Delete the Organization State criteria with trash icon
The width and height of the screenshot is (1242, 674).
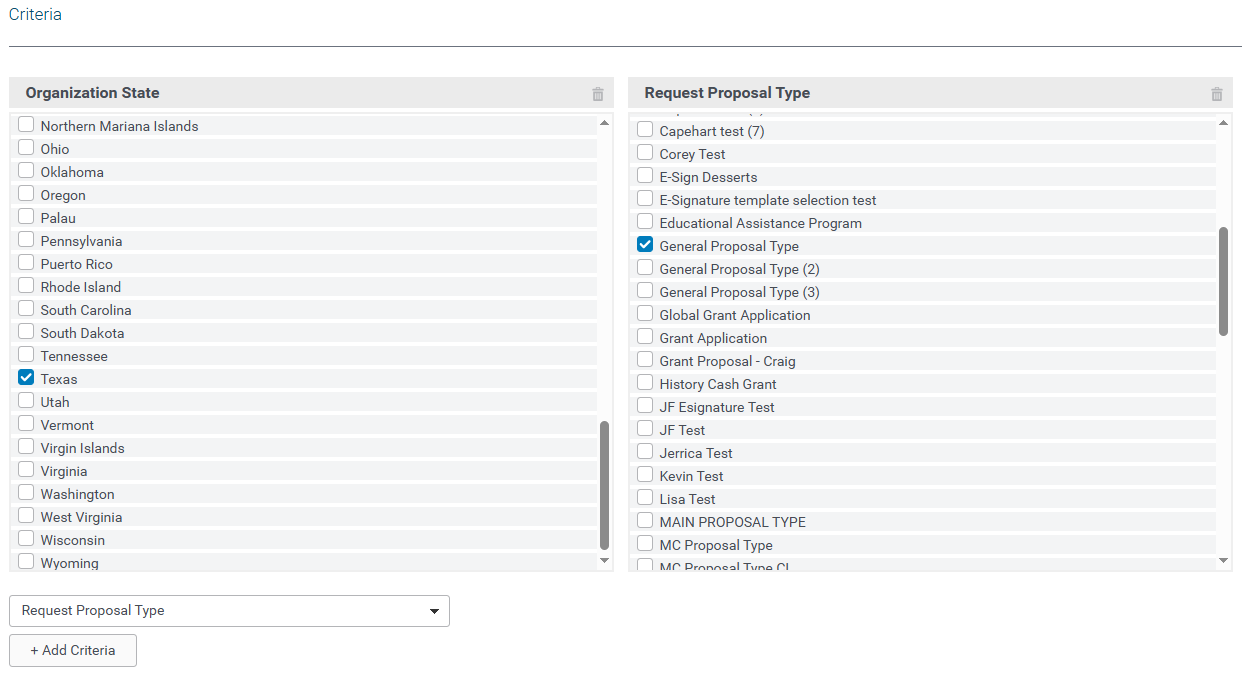click(x=598, y=94)
